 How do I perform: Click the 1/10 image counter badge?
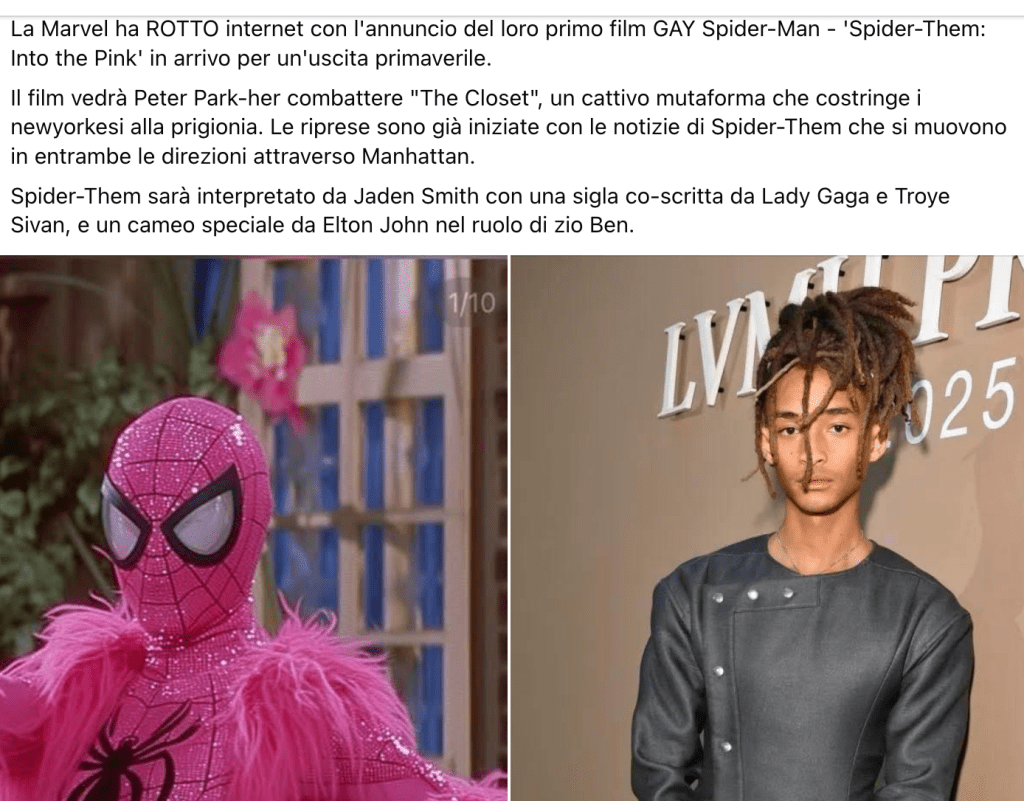click(472, 302)
